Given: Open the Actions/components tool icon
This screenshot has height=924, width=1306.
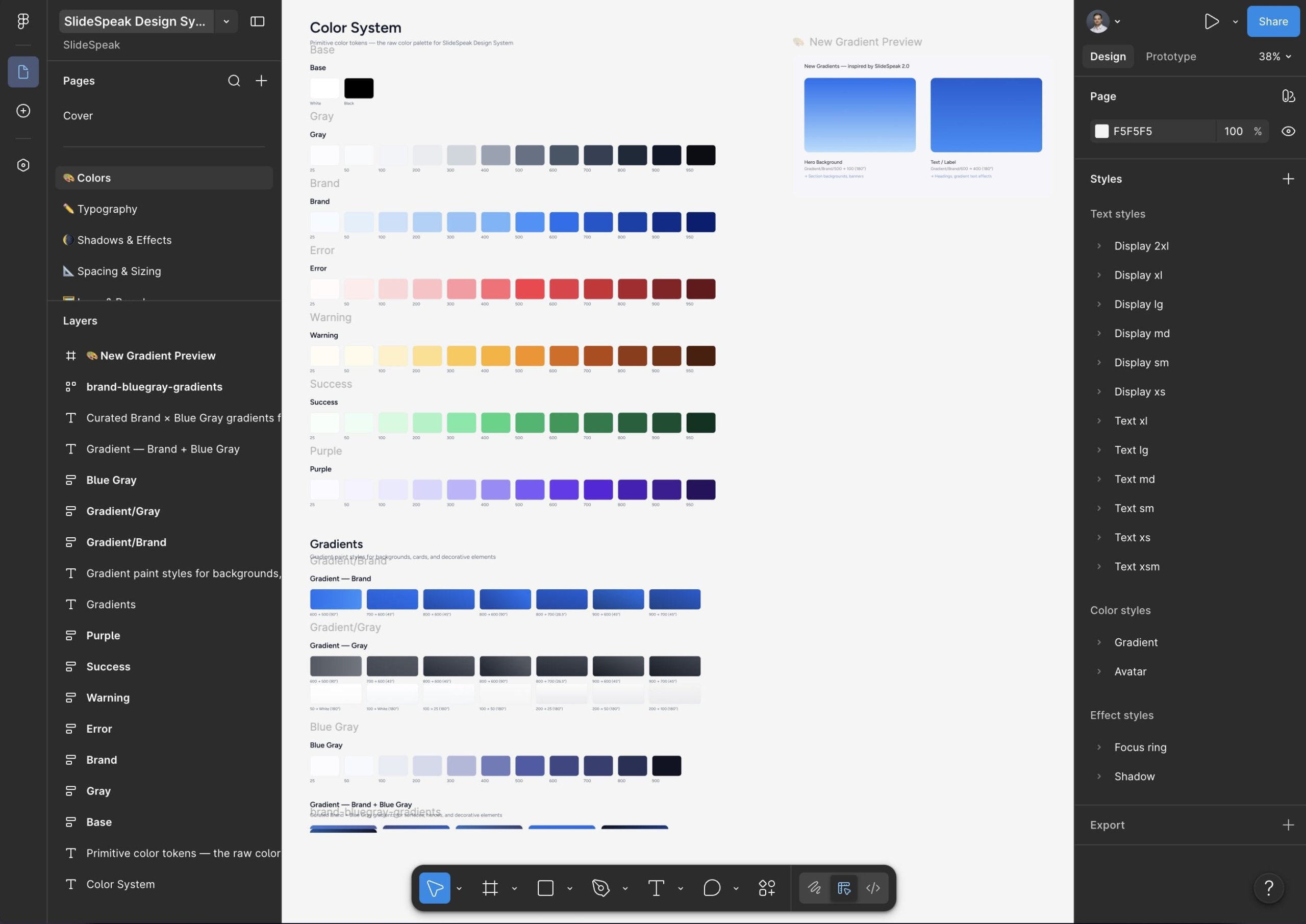Looking at the screenshot, I should coord(767,888).
